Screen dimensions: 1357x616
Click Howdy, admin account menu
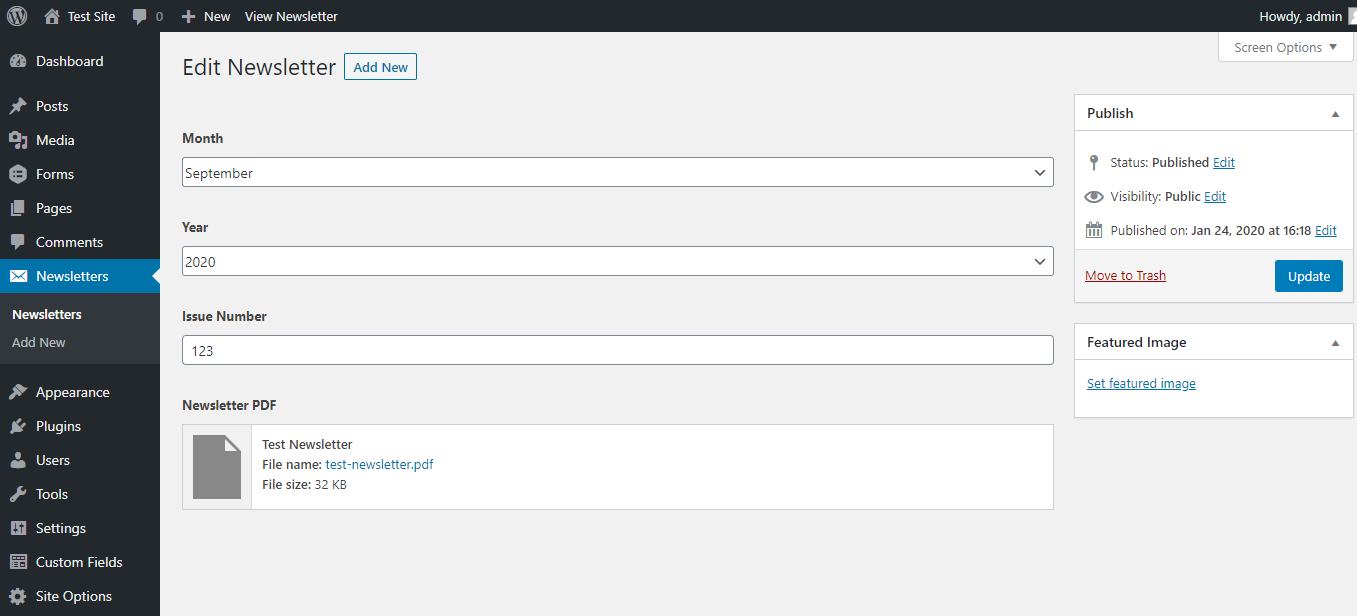(1301, 16)
